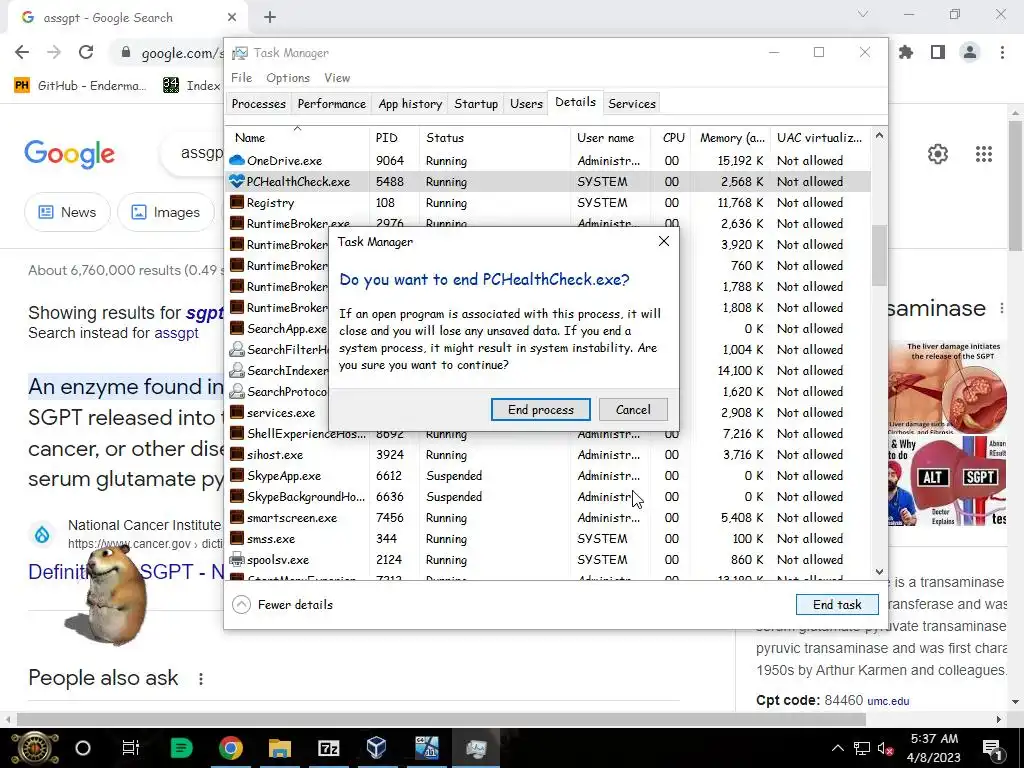Open Task Manager File menu
Viewport: 1024px width, 768px height.
[x=241, y=78]
